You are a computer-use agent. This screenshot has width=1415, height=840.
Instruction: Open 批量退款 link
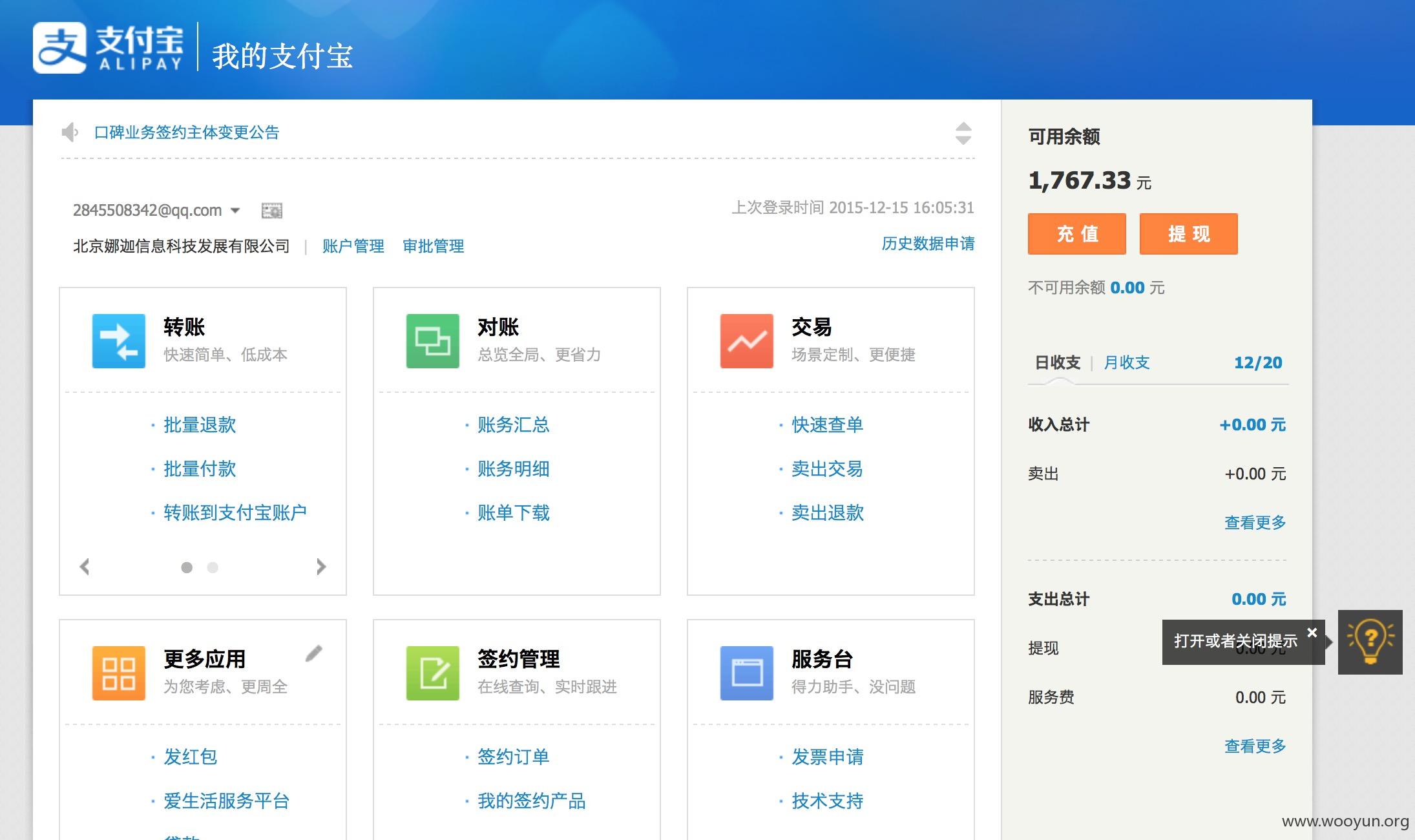click(x=200, y=425)
